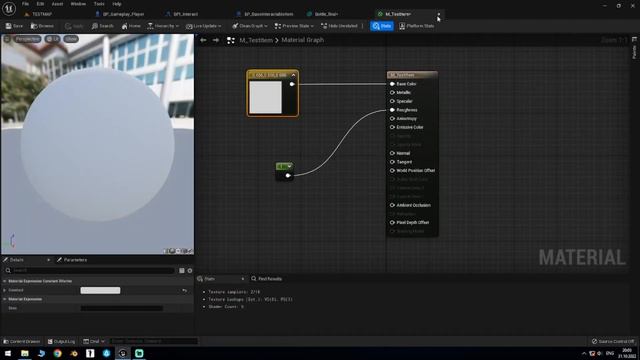Click the Search toolbar button
The width and height of the screenshot is (640, 360).
[102, 26]
